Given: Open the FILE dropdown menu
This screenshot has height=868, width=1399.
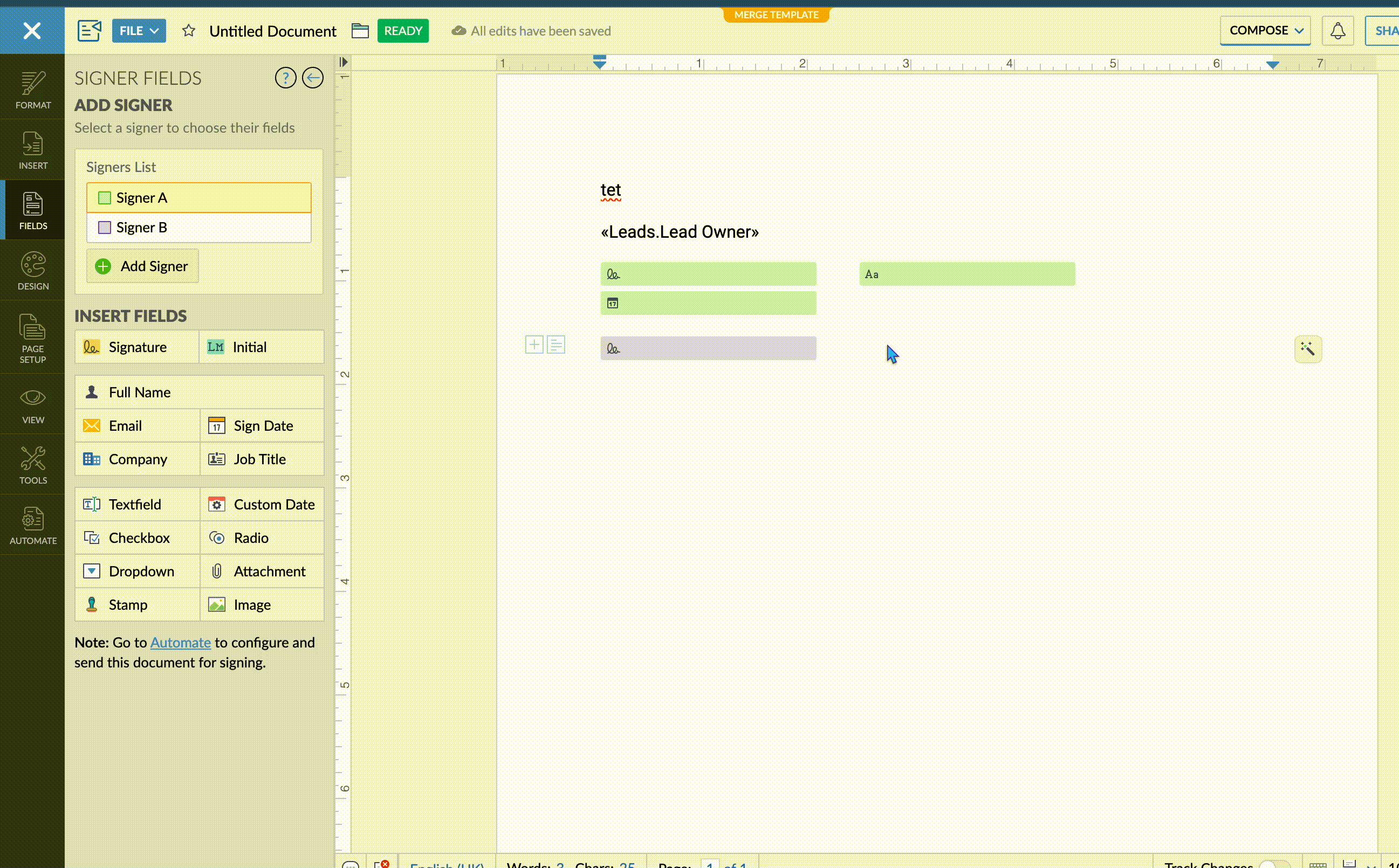Looking at the screenshot, I should click(x=139, y=31).
